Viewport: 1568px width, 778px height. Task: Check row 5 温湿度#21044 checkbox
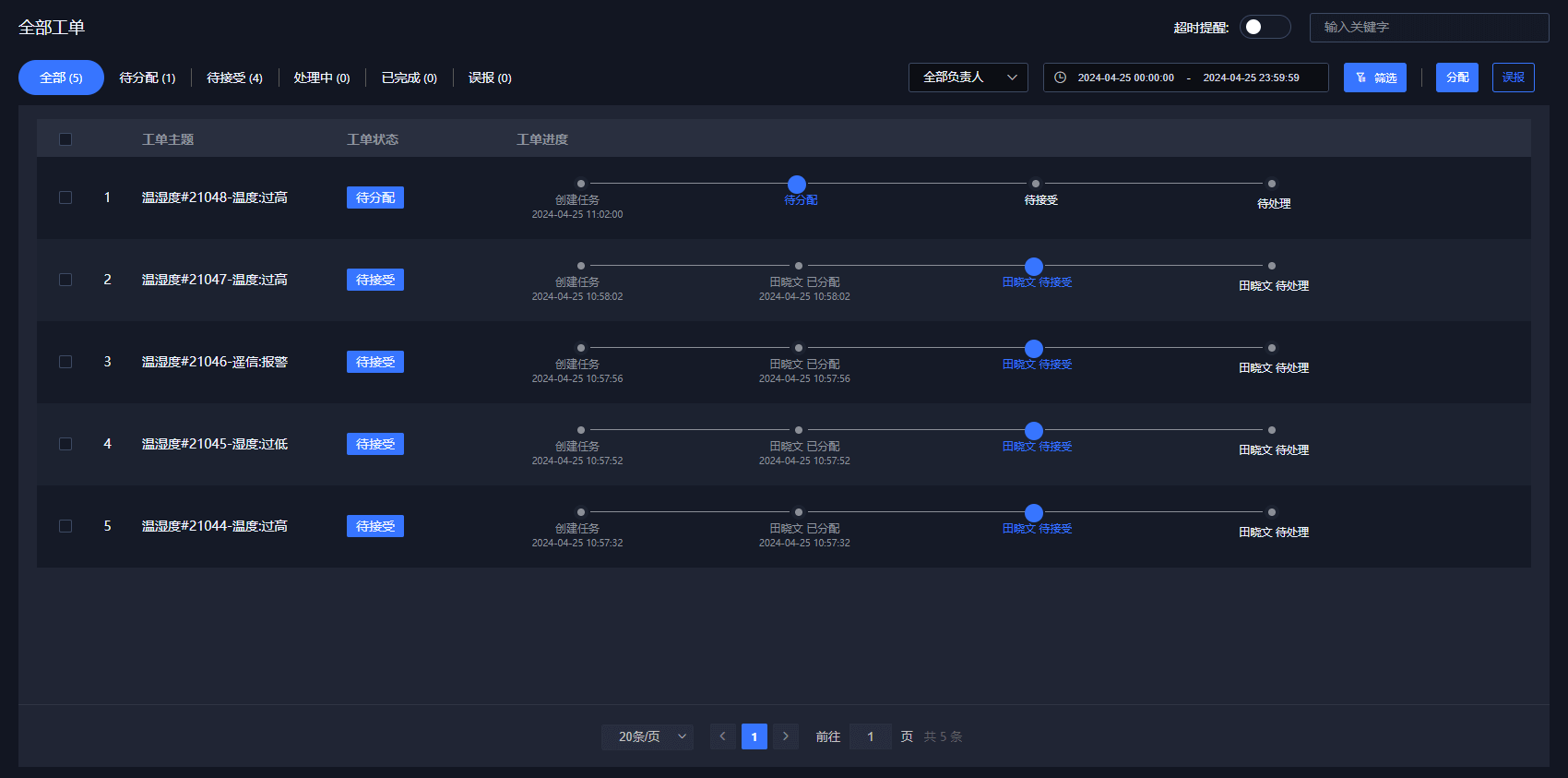(65, 526)
